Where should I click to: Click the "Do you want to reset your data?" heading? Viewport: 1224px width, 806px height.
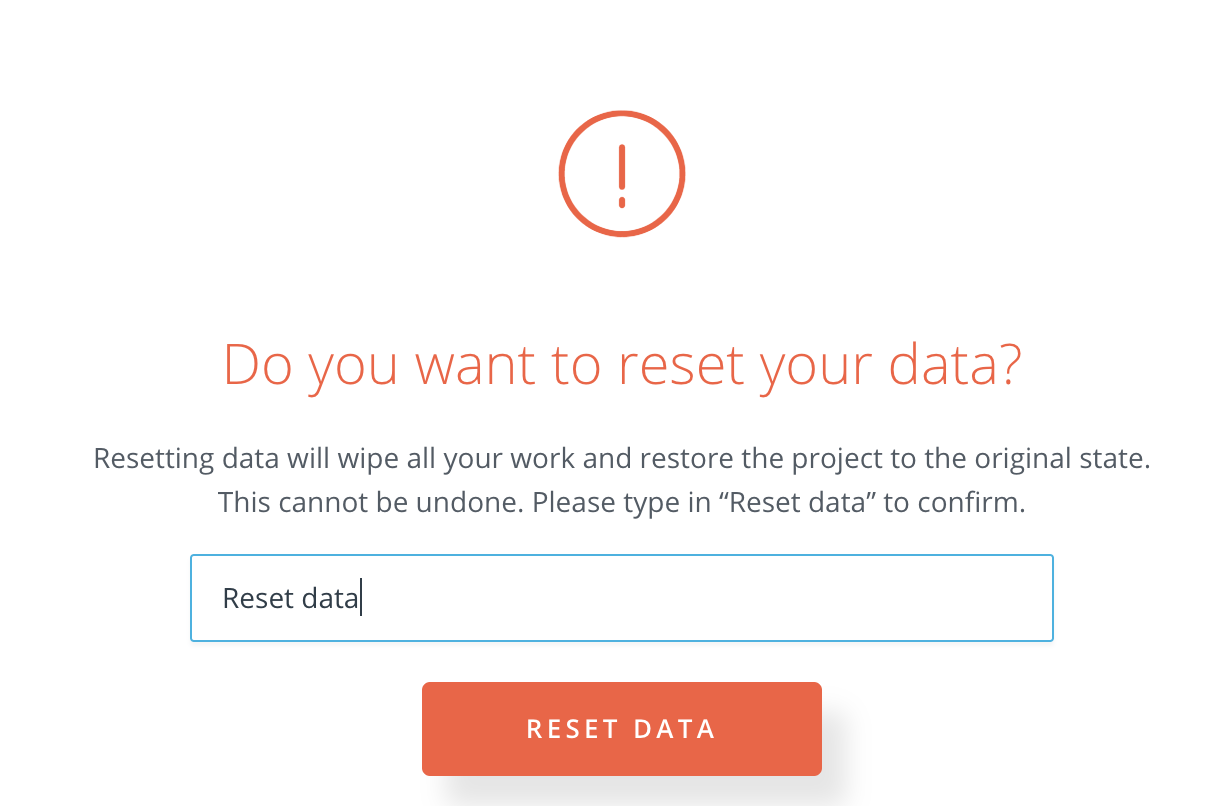(x=621, y=365)
